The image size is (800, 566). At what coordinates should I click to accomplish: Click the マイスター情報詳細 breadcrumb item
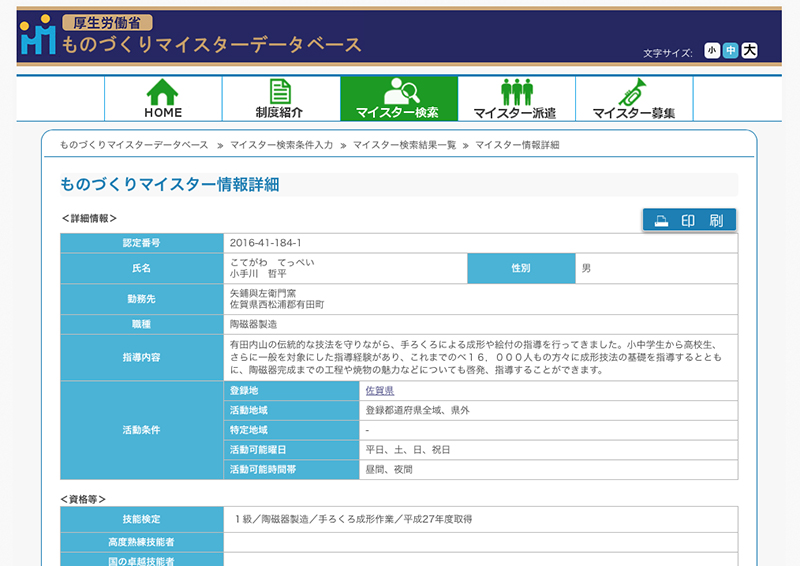[517, 145]
